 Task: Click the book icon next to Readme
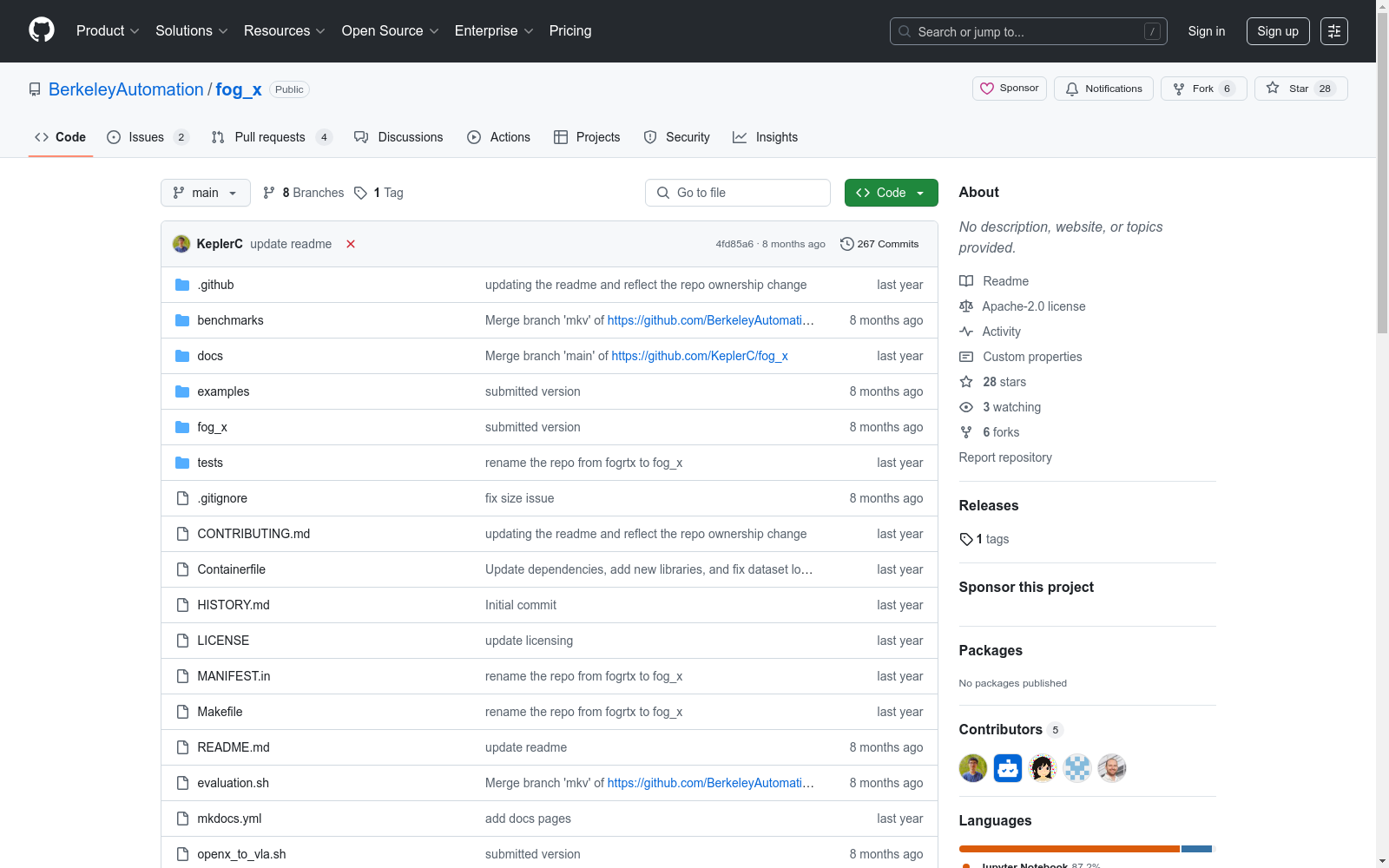pos(966,281)
